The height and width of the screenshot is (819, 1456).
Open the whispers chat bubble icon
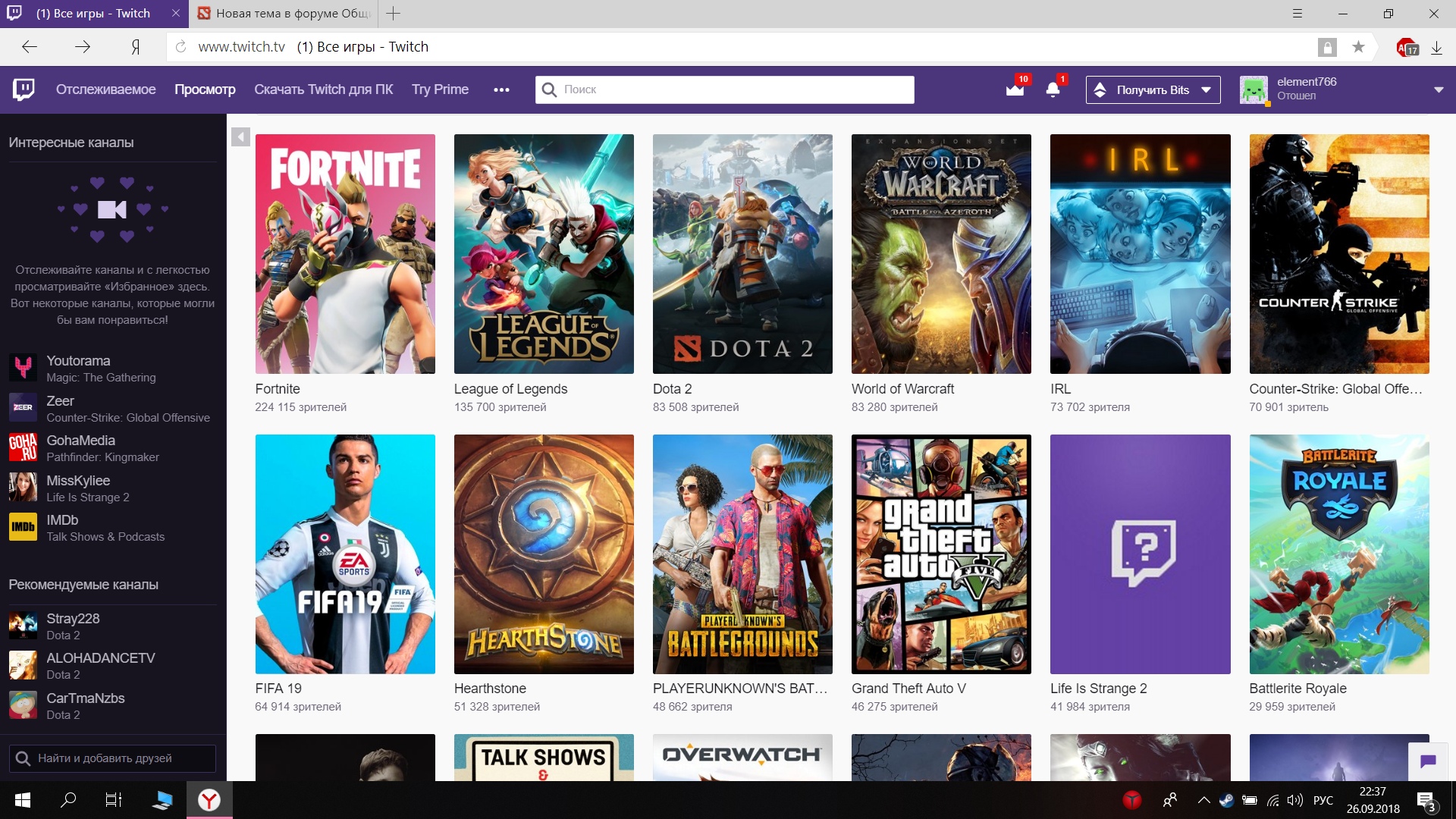(x=1428, y=761)
